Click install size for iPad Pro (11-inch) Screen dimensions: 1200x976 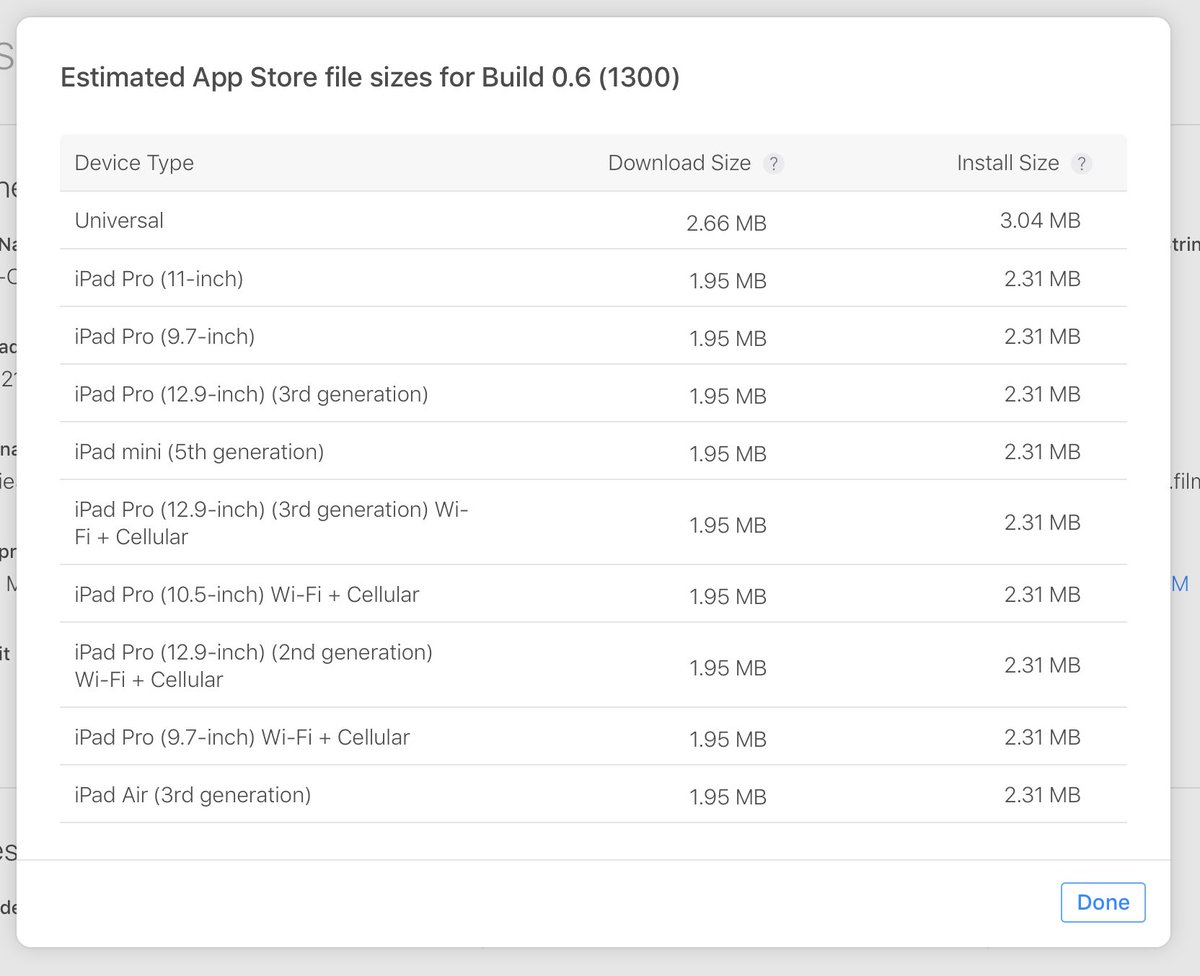1042,279
